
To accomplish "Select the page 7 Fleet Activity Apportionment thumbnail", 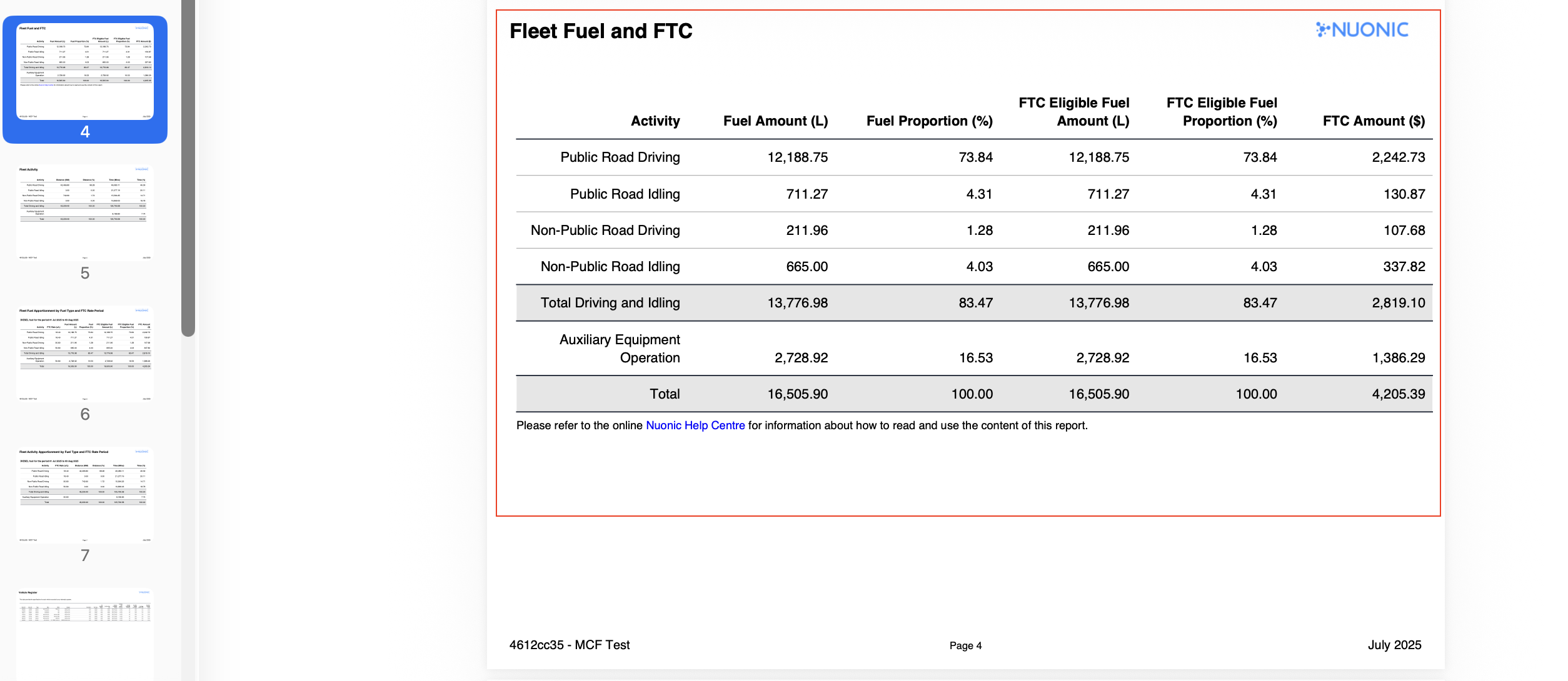I will click(x=85, y=494).
